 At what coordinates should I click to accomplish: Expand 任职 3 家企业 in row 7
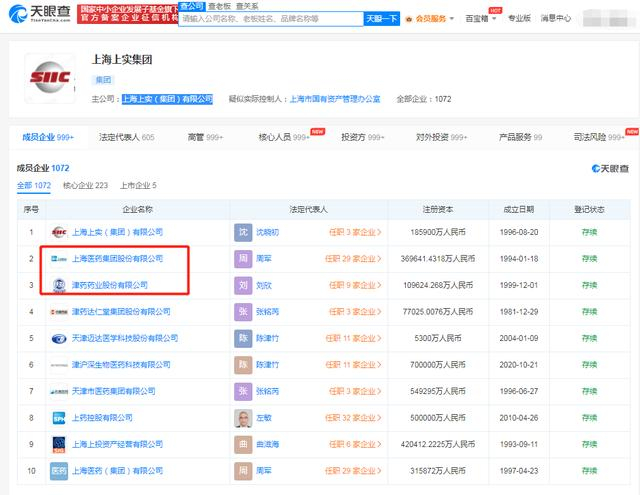point(355,391)
